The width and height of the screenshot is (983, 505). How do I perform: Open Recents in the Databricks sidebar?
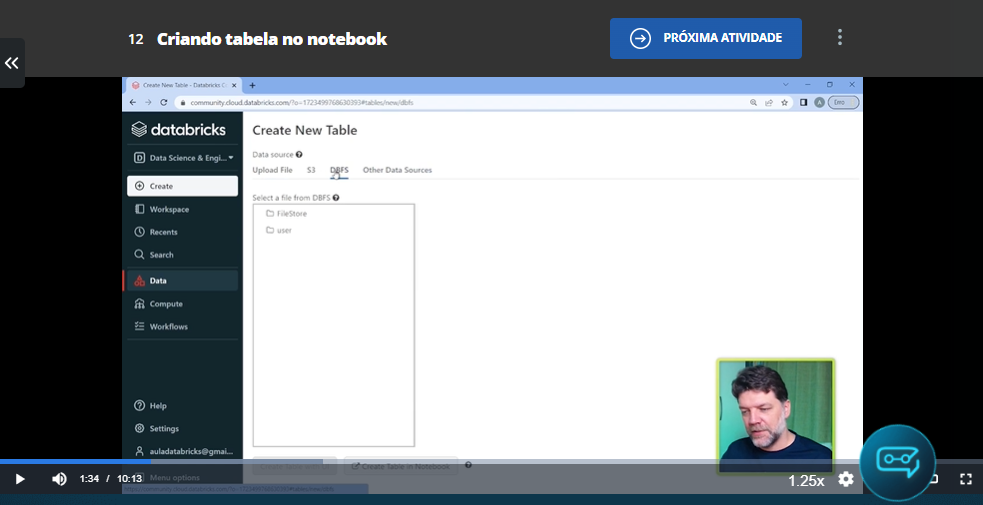point(182,232)
